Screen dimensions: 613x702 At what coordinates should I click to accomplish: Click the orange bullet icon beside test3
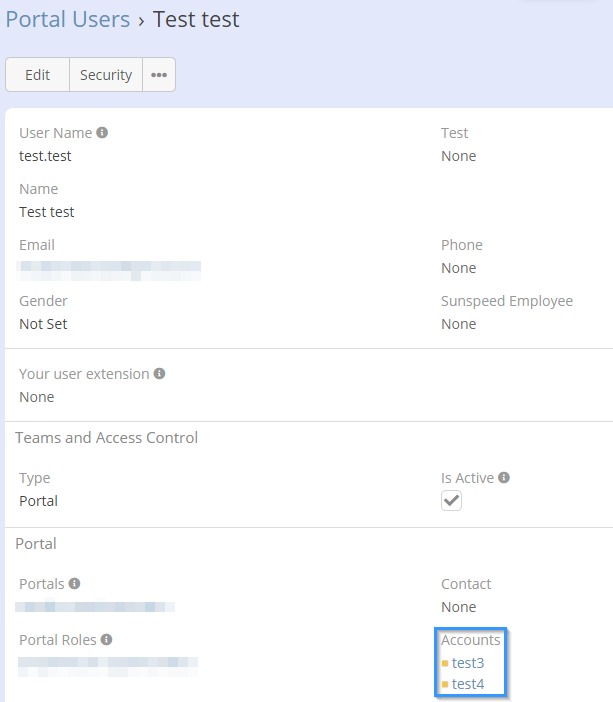click(x=445, y=662)
